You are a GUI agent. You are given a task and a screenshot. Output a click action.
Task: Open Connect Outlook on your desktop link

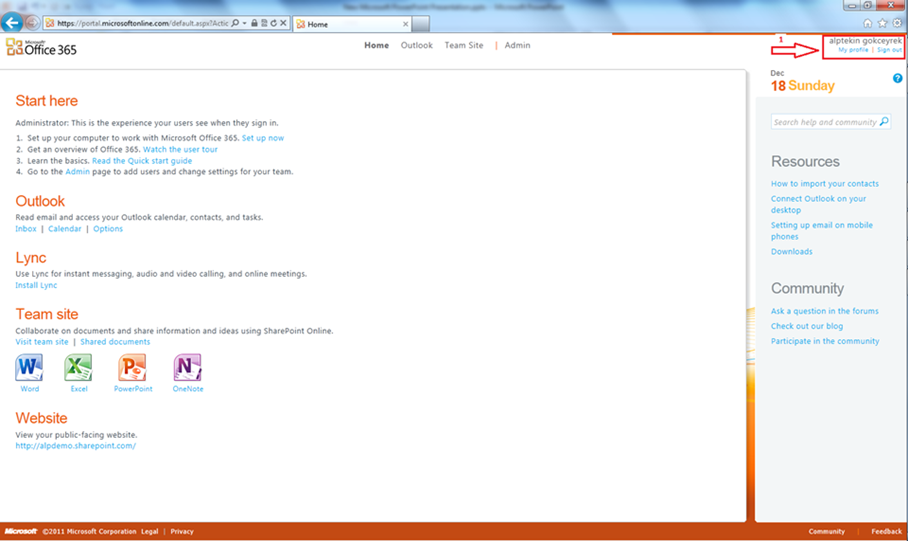tap(818, 204)
